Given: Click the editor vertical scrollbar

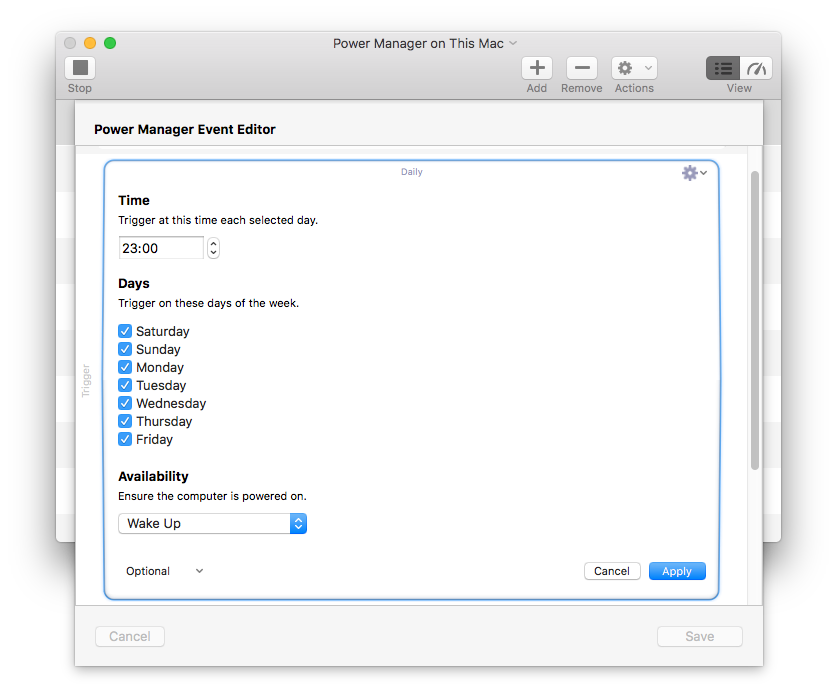Looking at the screenshot, I should tap(754, 320).
